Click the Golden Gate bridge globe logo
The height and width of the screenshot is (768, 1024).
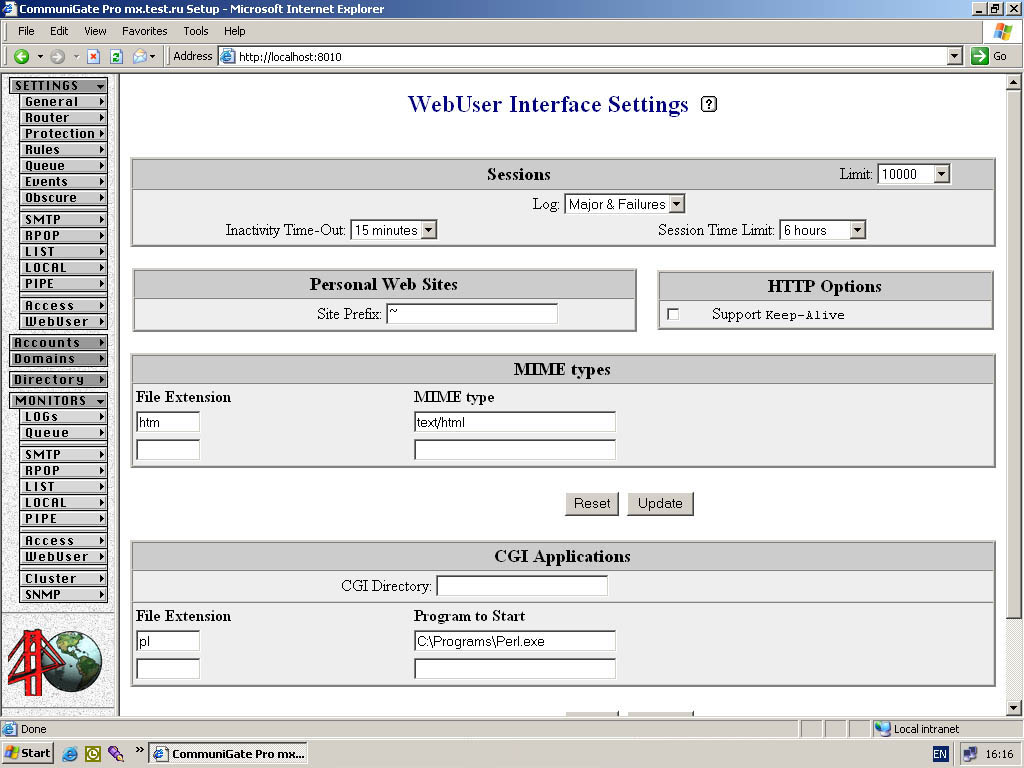tap(55, 662)
